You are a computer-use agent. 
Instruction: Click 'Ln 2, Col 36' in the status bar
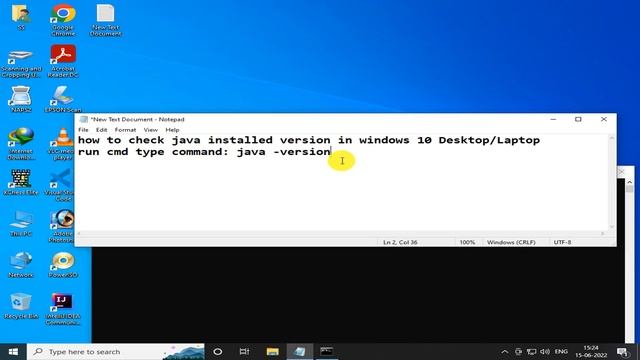pyautogui.click(x=400, y=242)
